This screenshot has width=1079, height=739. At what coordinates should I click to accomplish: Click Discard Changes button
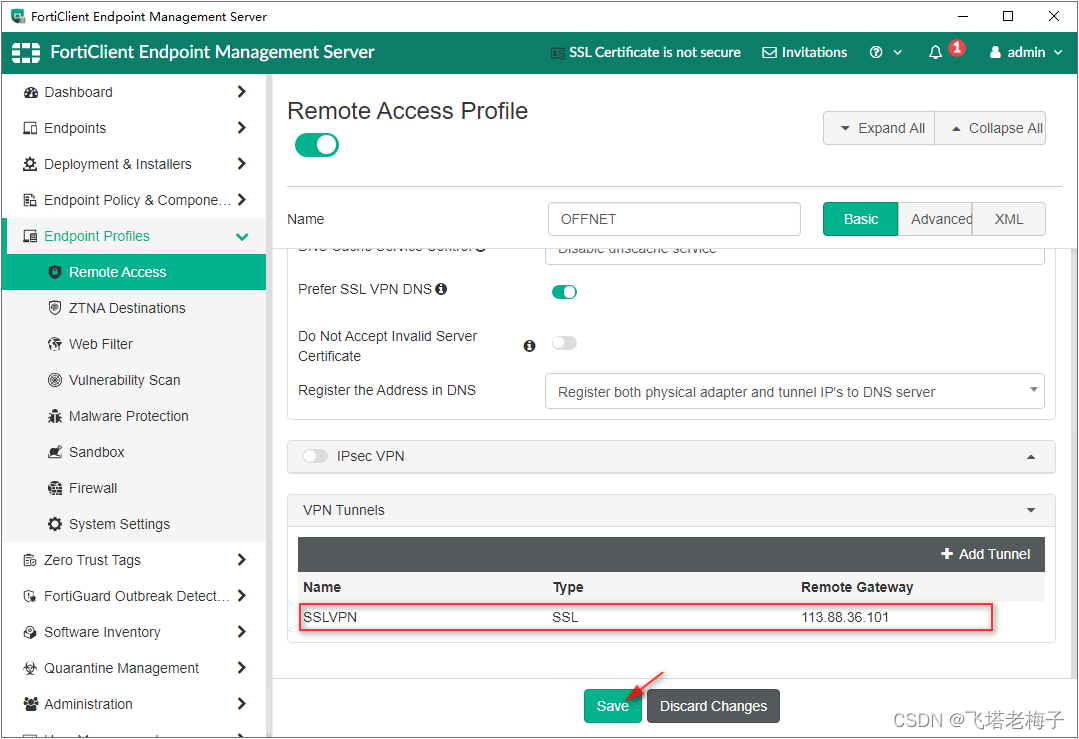click(x=714, y=706)
